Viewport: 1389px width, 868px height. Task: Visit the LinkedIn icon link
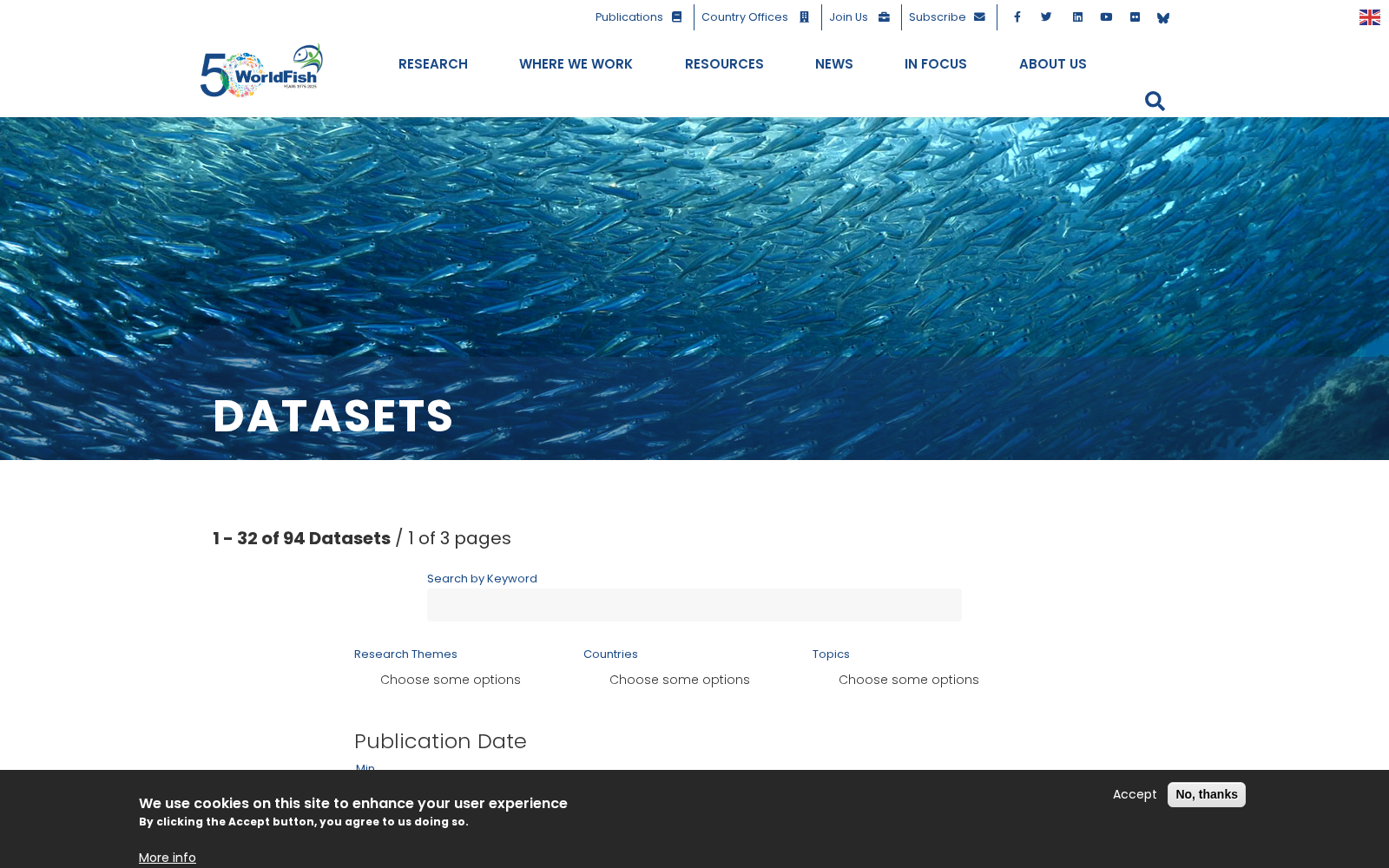point(1077,17)
